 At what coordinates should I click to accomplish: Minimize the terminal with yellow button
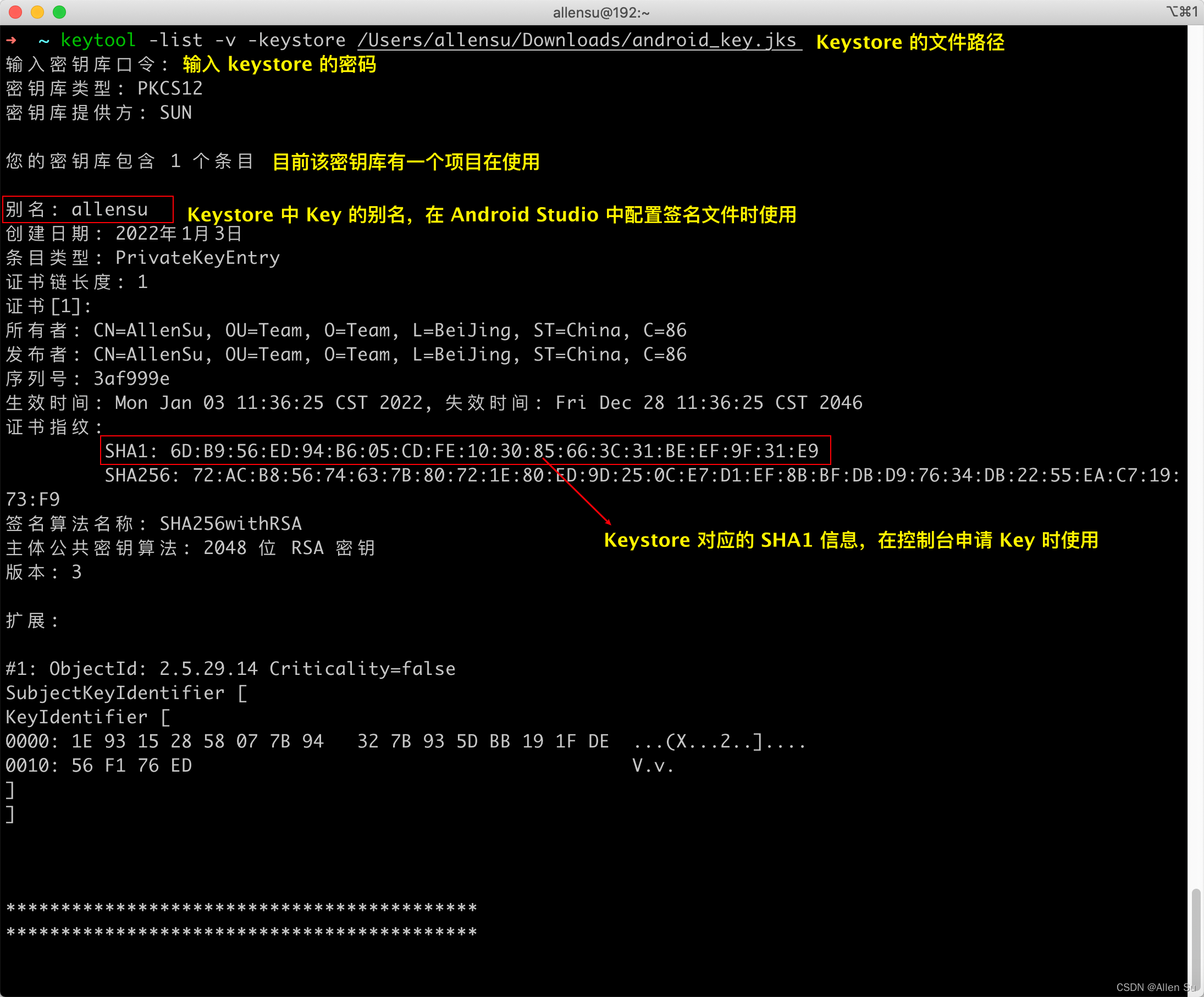pos(37,12)
